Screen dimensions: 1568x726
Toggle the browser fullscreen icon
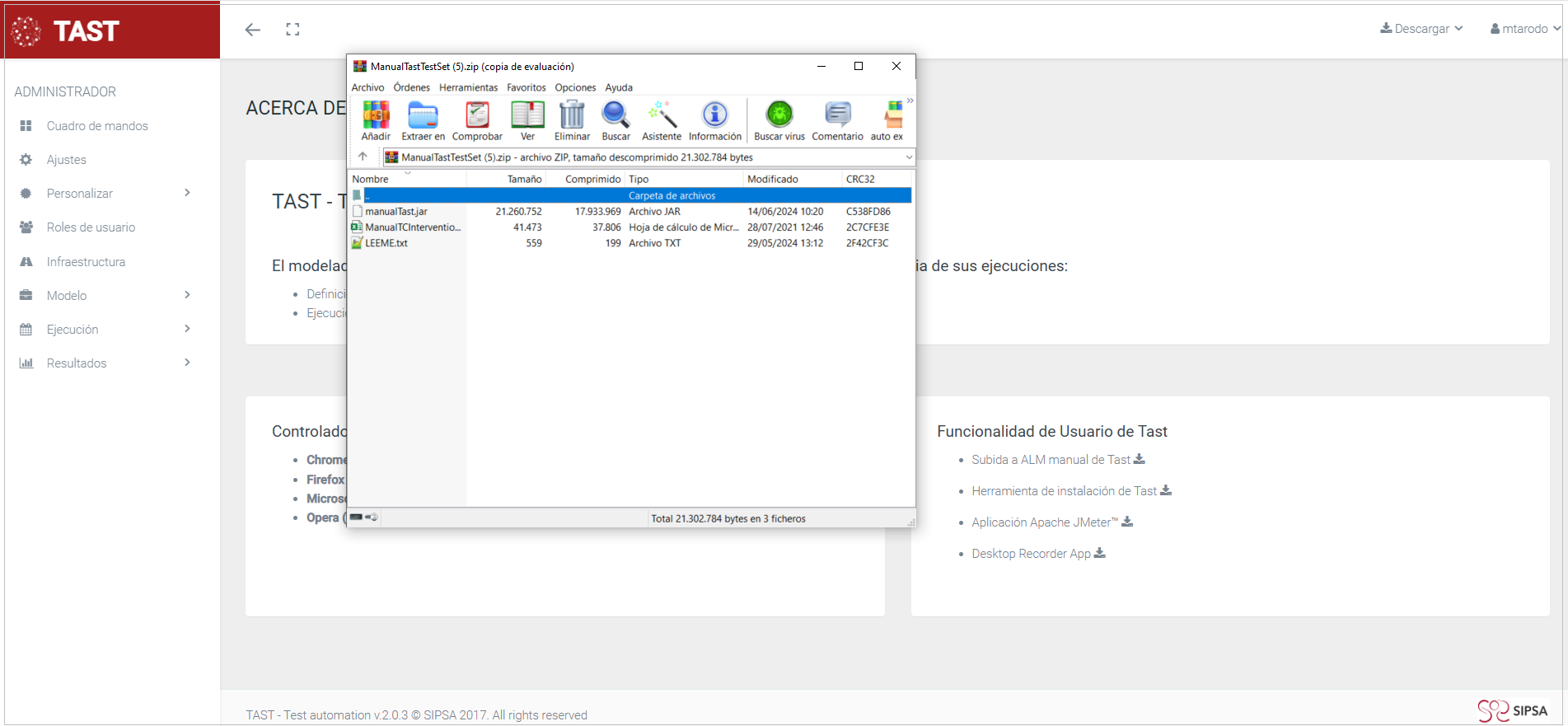293,30
